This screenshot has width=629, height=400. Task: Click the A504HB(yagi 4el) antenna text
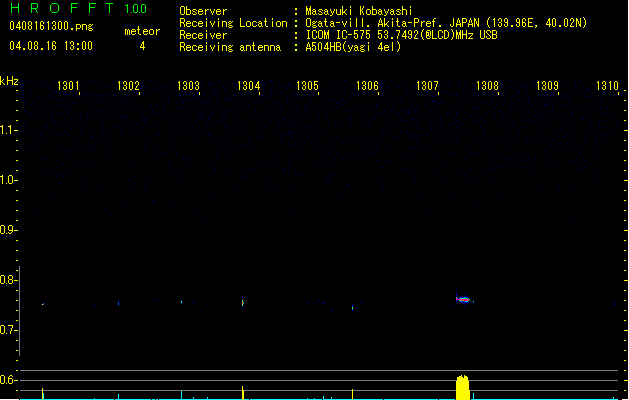pyautogui.click(x=353, y=47)
